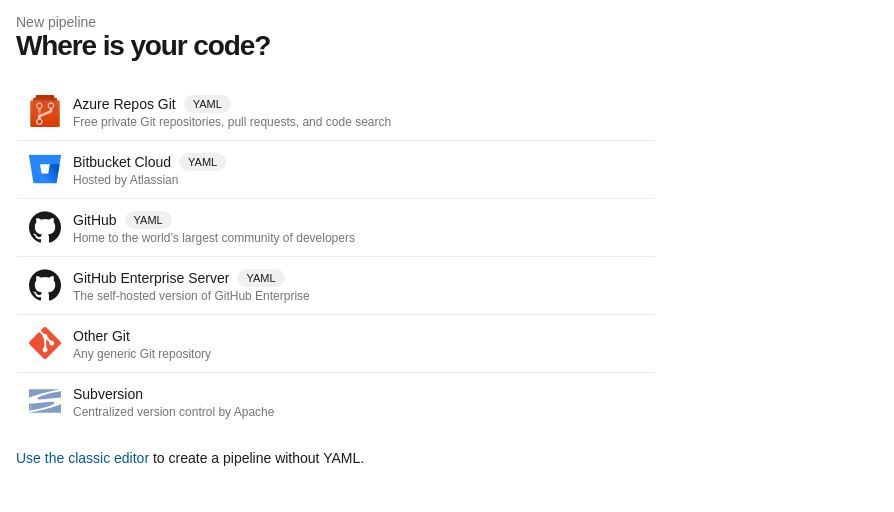Click the YAML badge beside GitHub
The image size is (894, 512).
coord(148,220)
